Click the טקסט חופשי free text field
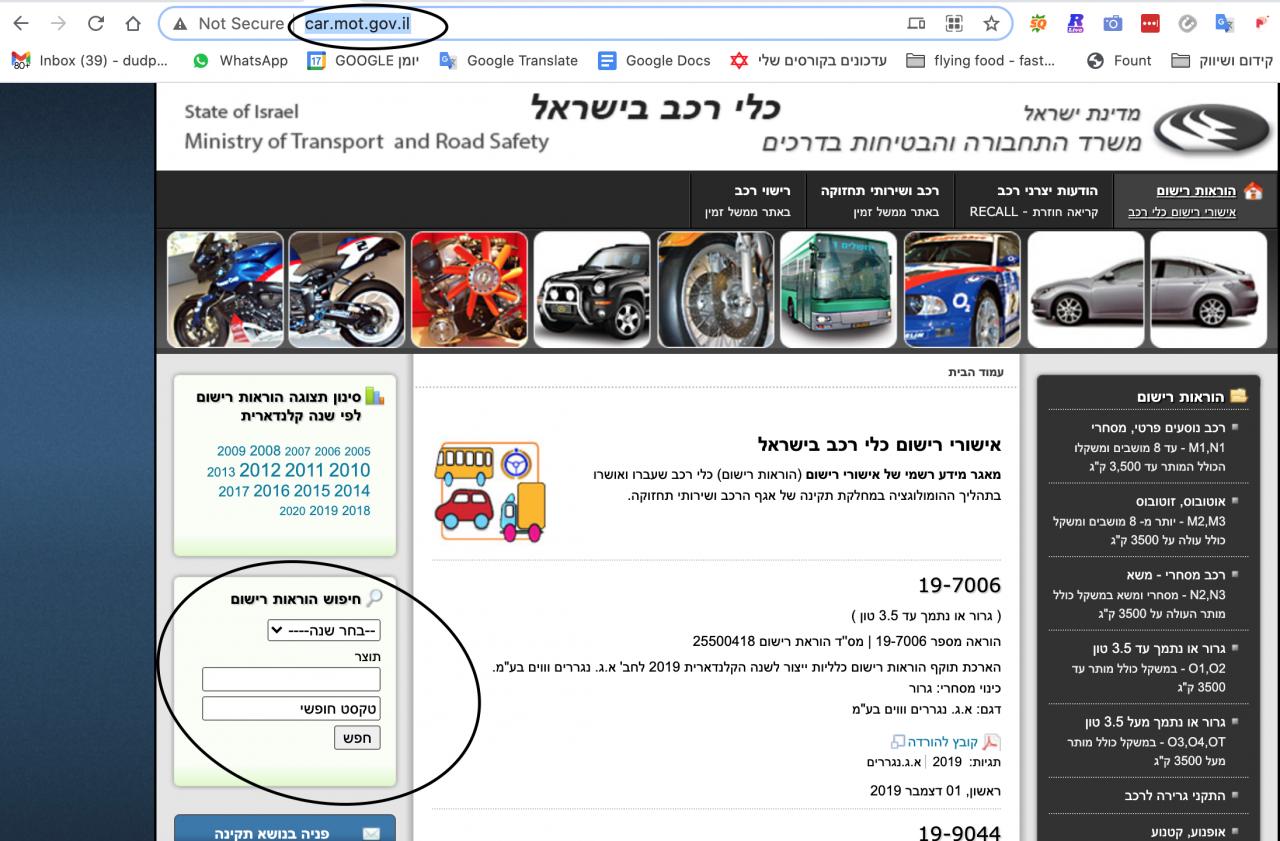The width and height of the screenshot is (1280, 841). (291, 709)
